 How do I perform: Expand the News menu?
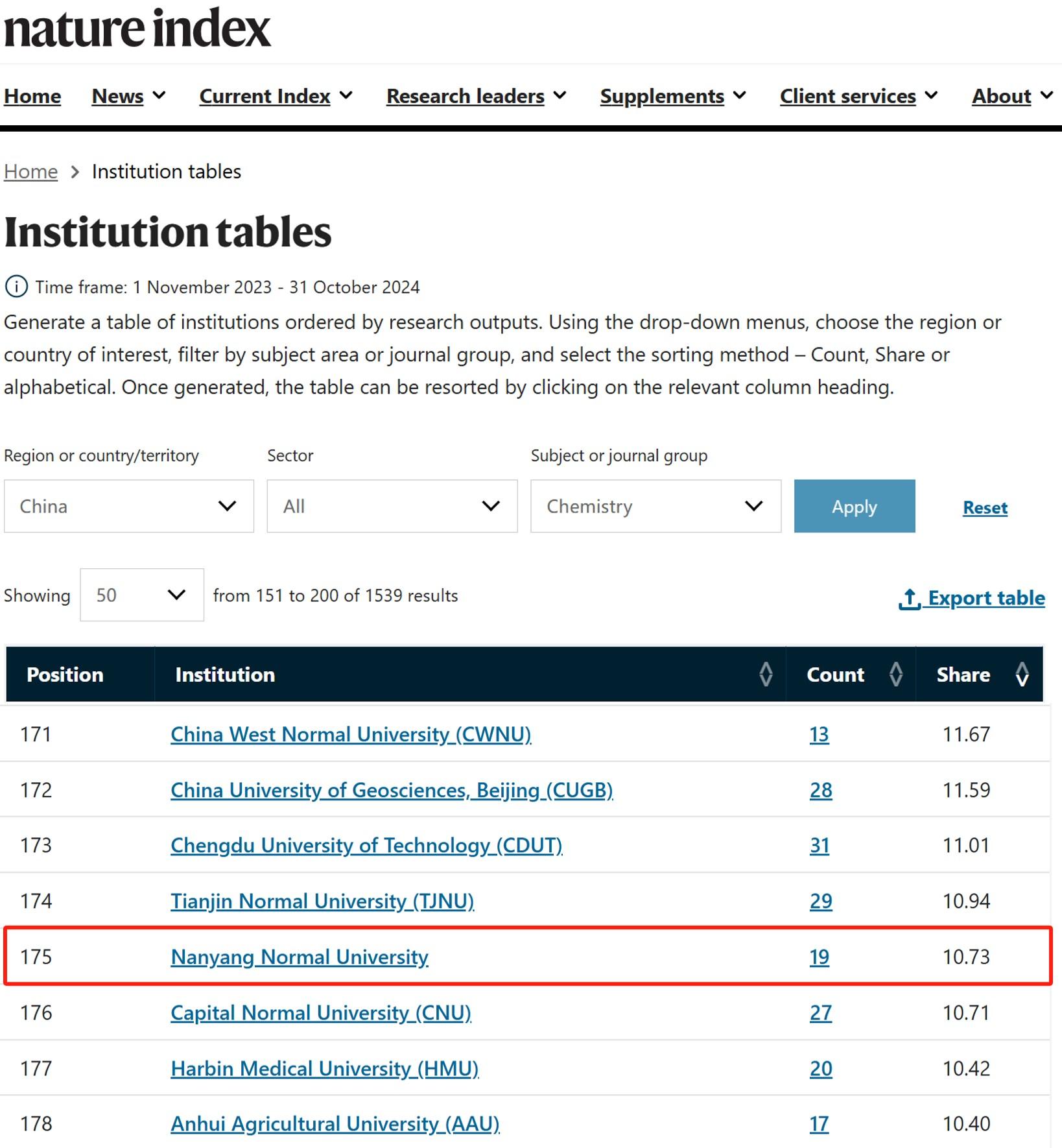128,96
